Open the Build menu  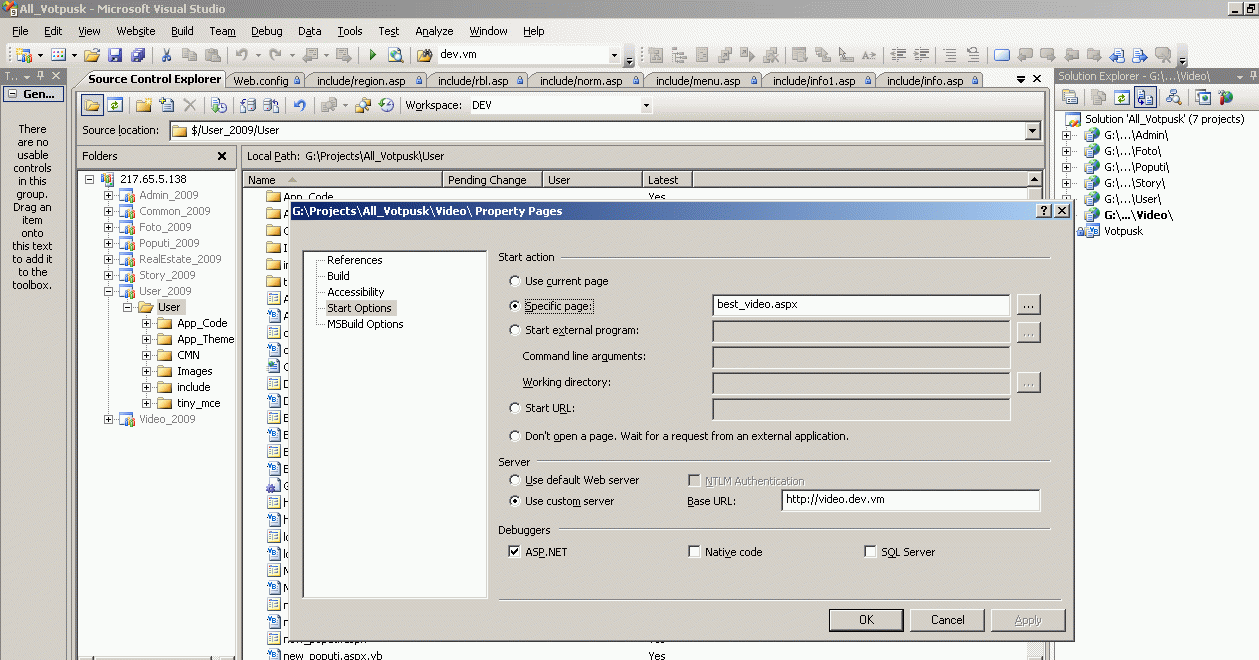click(182, 31)
